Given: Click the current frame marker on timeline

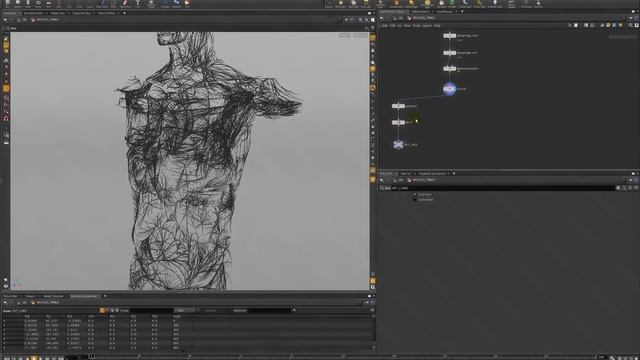Looking at the screenshot, I should [91, 357].
